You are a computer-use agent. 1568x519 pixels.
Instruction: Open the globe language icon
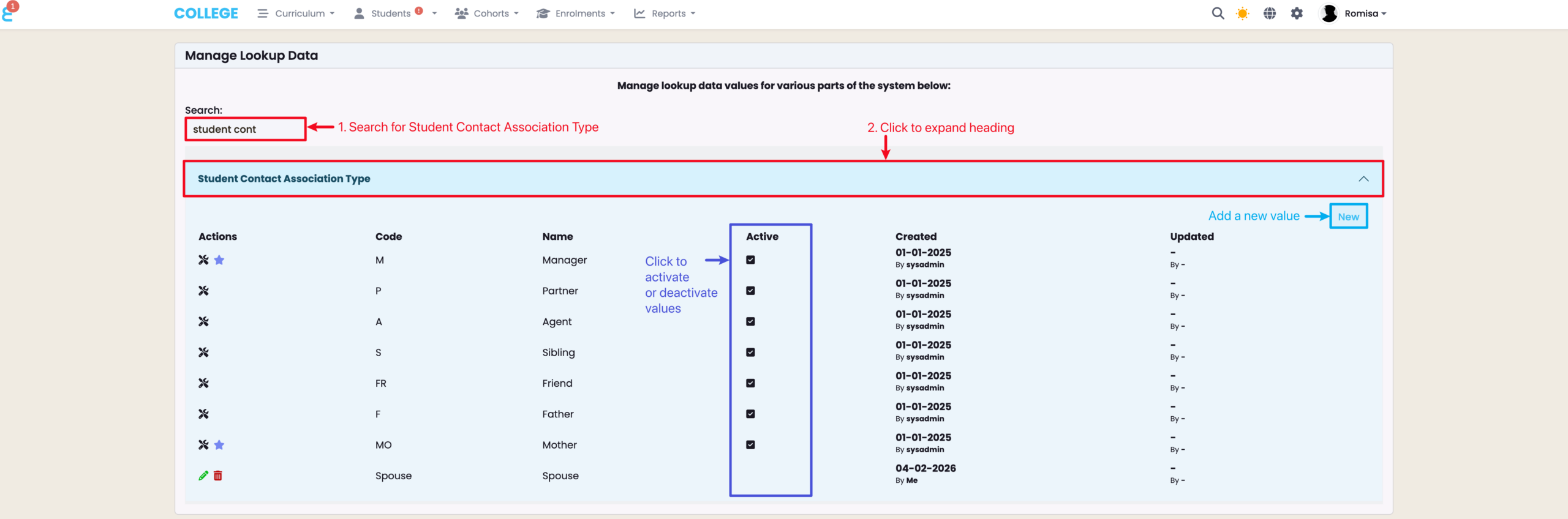point(1270,13)
